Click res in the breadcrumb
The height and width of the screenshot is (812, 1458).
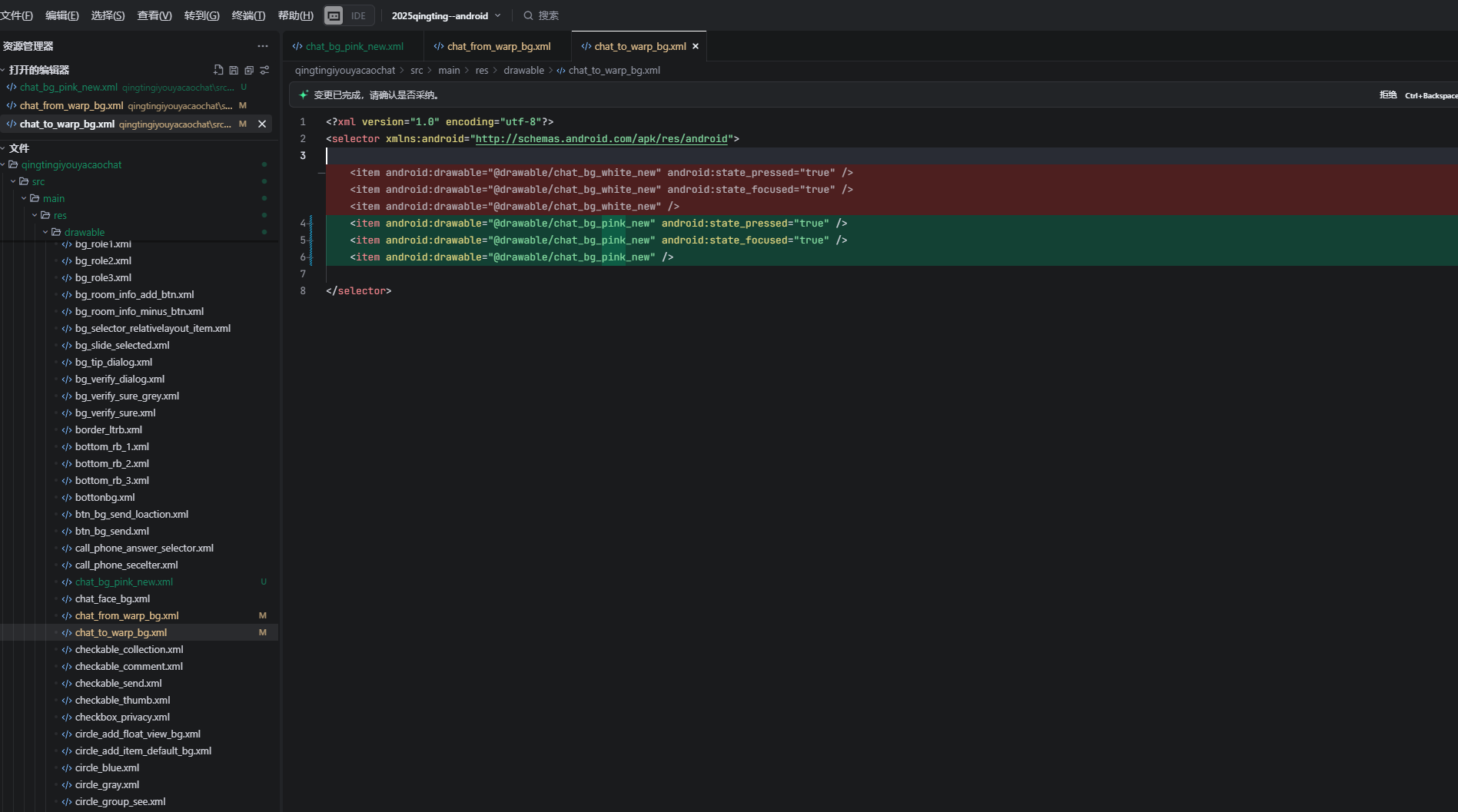[x=482, y=70]
